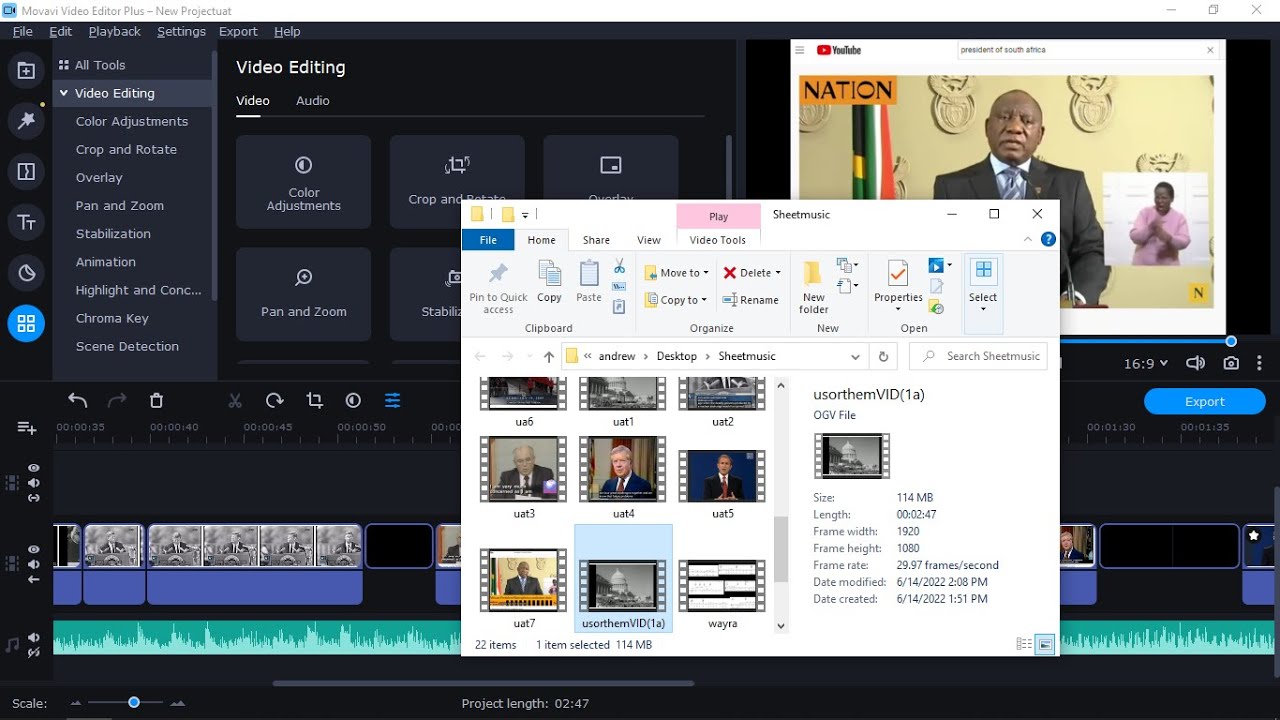Hide the main video track
Image resolution: width=1280 pixels, height=720 pixels.
click(x=34, y=549)
